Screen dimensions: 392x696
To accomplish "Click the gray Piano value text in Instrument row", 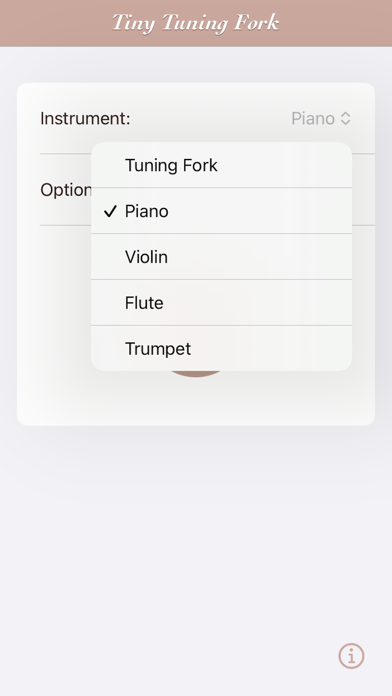I will click(313, 119).
